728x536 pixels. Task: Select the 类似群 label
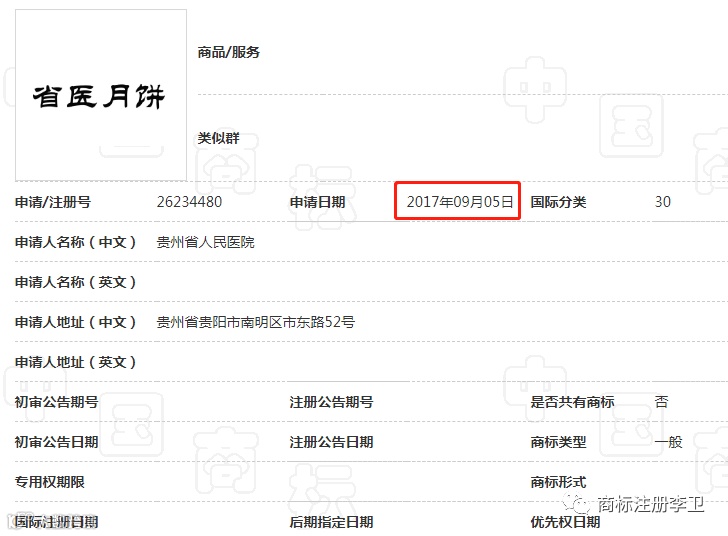218,138
